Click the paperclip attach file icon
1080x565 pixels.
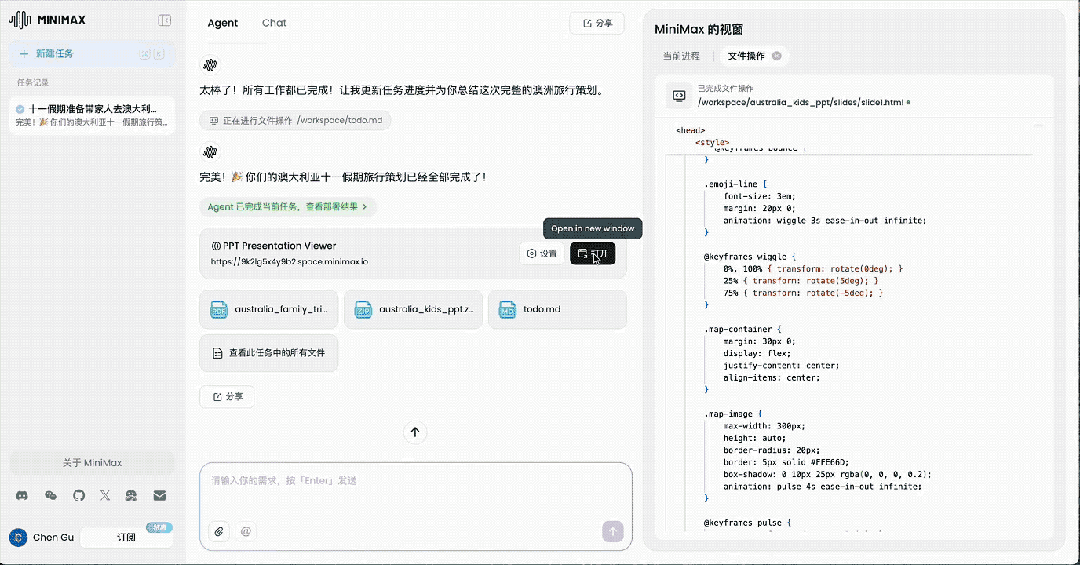219,531
